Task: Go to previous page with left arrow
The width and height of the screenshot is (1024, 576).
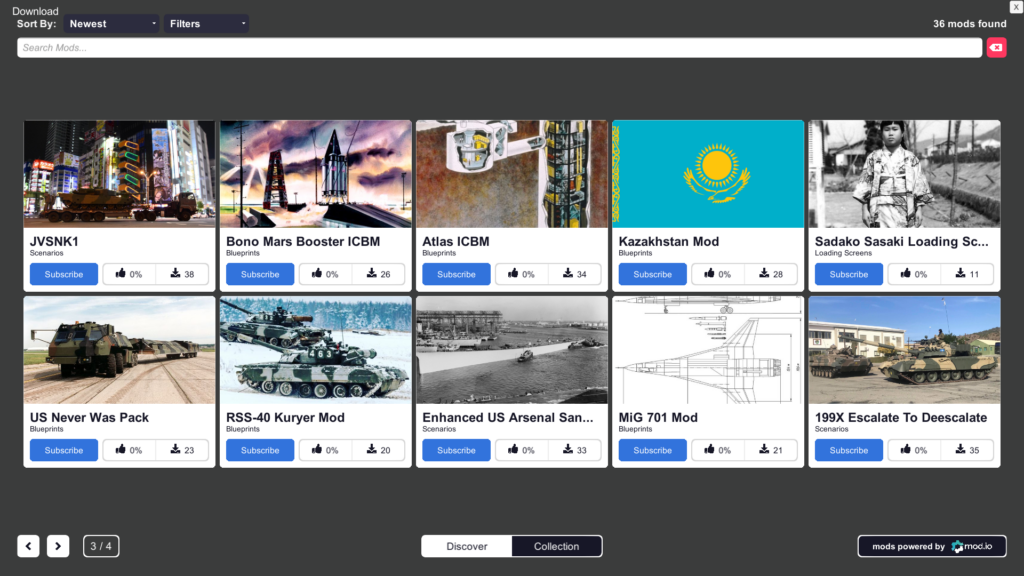Action: pos(29,546)
